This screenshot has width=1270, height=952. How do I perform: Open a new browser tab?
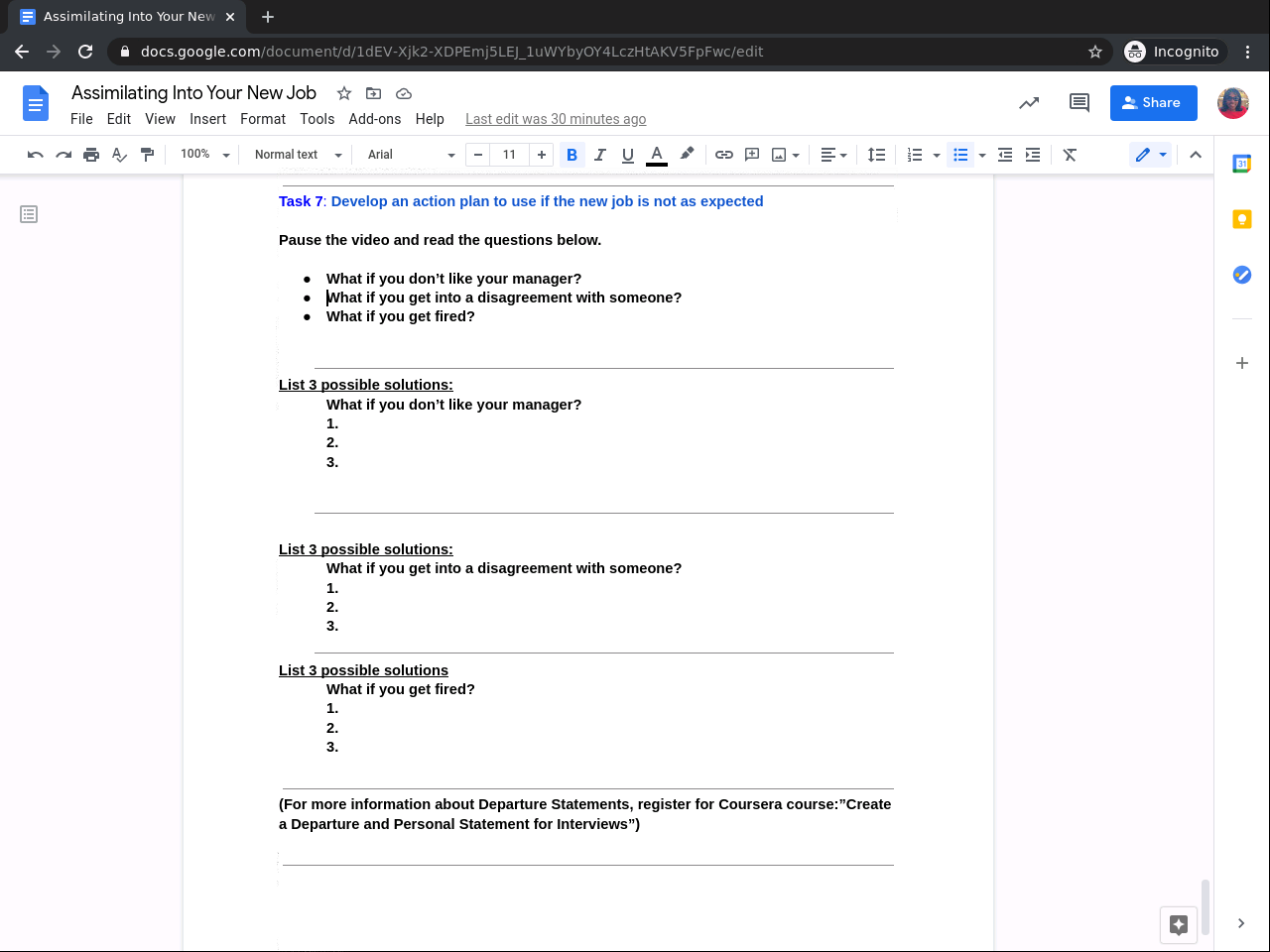(x=268, y=17)
